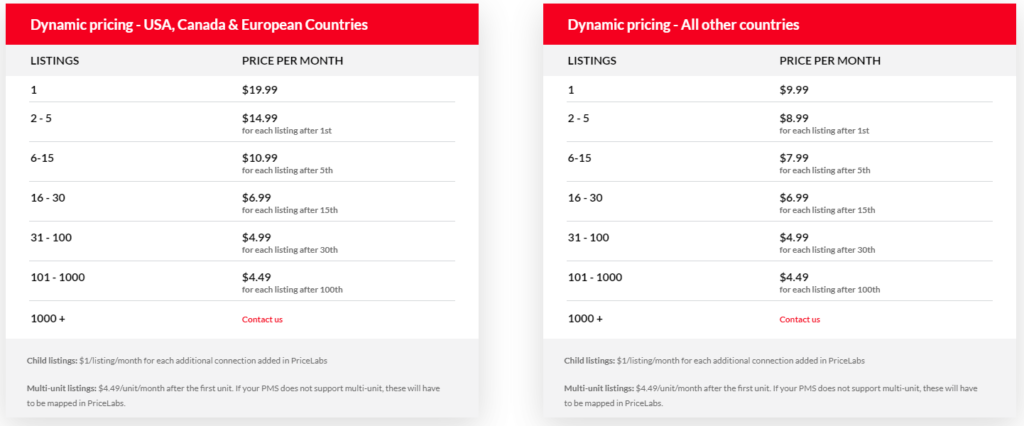Click the All other countries pricing header

tap(683, 25)
